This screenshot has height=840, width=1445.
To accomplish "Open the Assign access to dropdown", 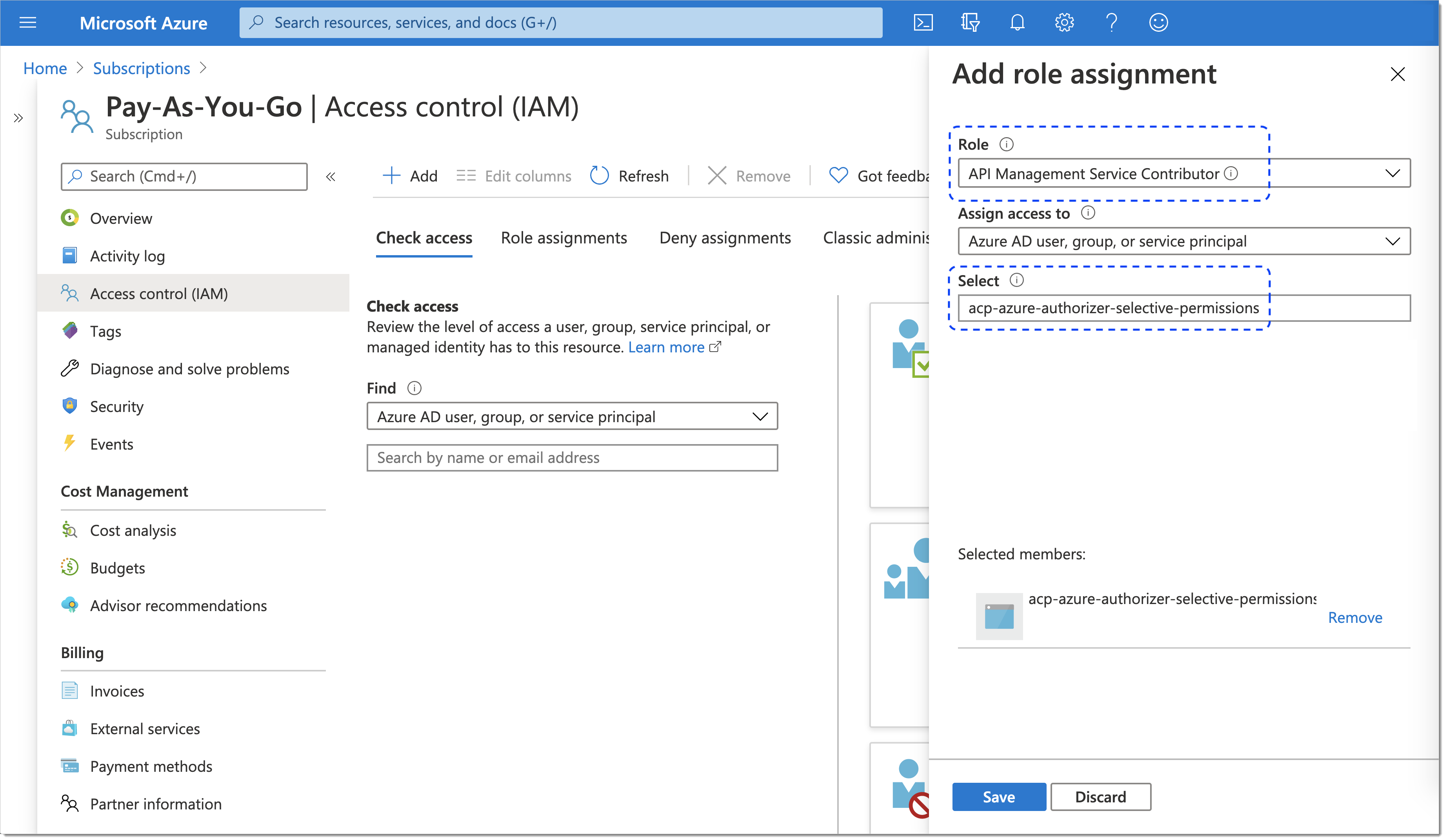I will click(x=1184, y=241).
